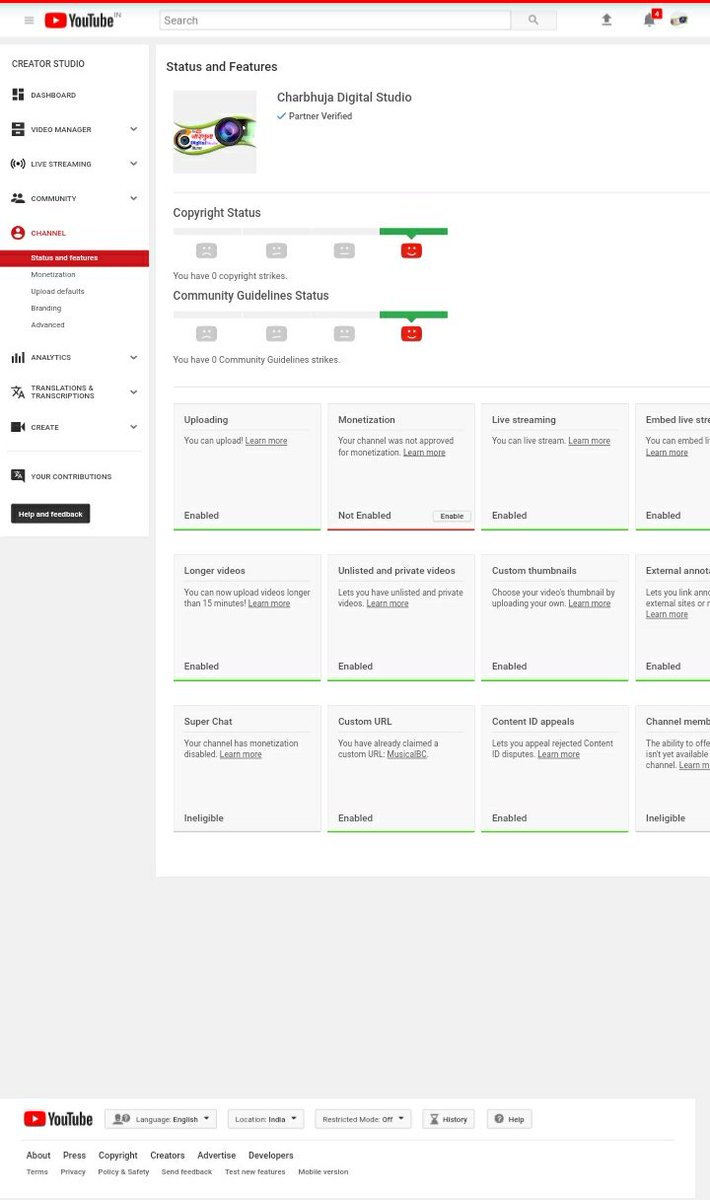Select Status and features menu item
The width and height of the screenshot is (710, 1200).
pyautogui.click(x=74, y=258)
